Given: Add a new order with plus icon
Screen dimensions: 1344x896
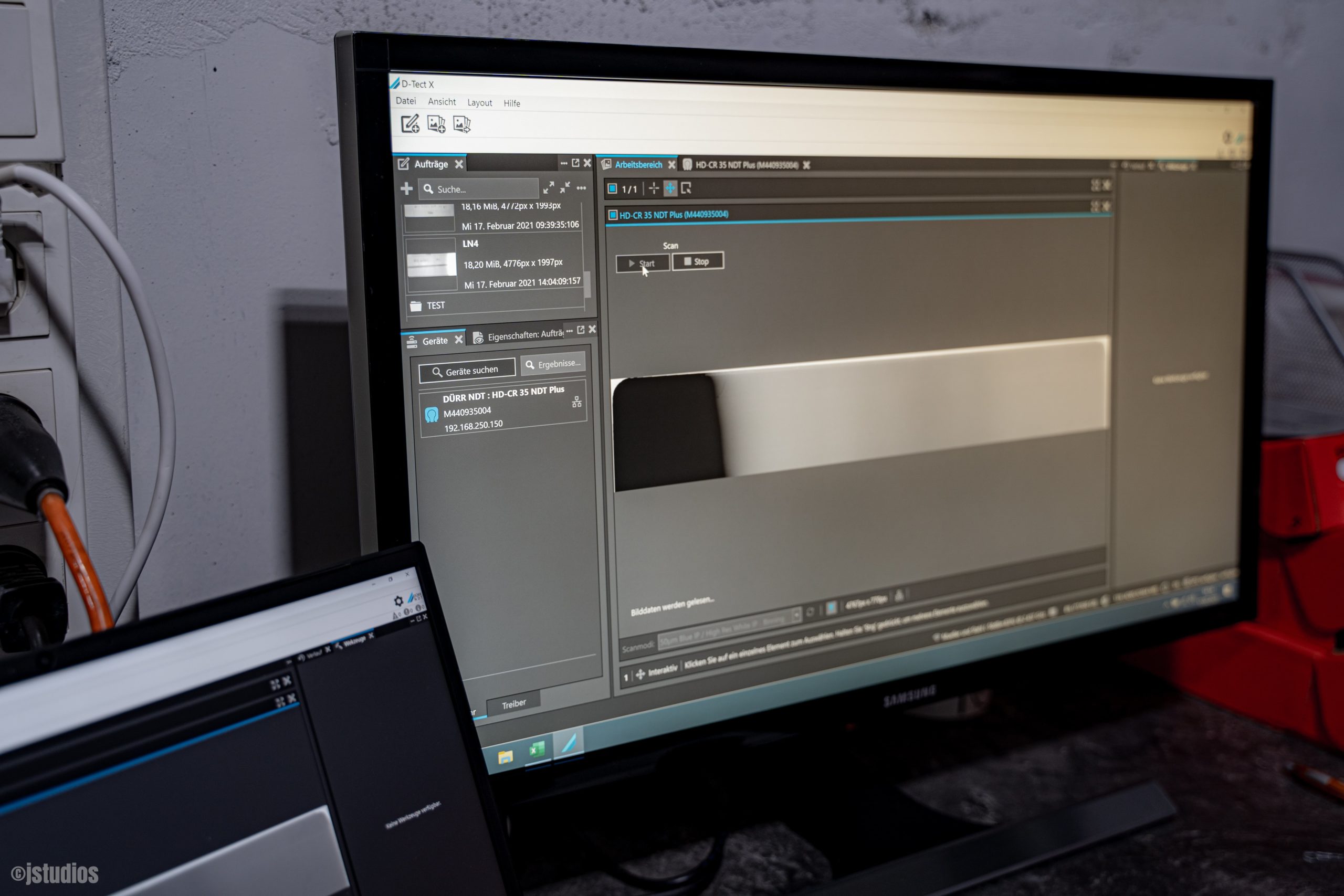Looking at the screenshot, I should pyautogui.click(x=406, y=188).
